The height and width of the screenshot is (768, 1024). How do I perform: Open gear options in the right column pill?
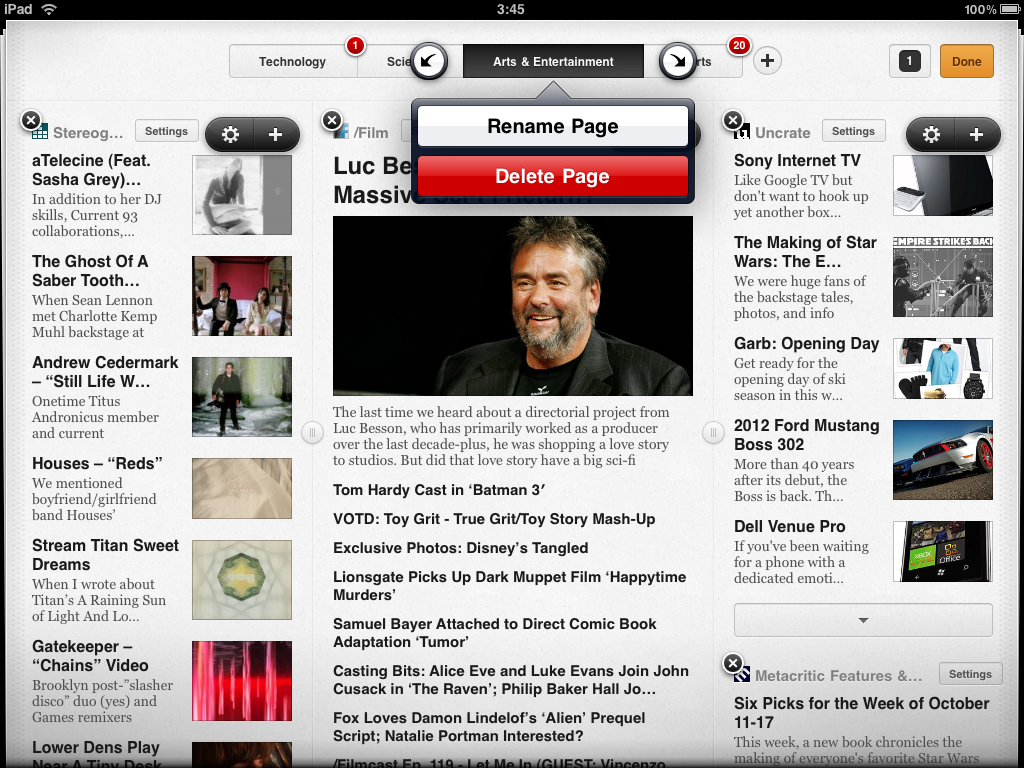click(931, 135)
